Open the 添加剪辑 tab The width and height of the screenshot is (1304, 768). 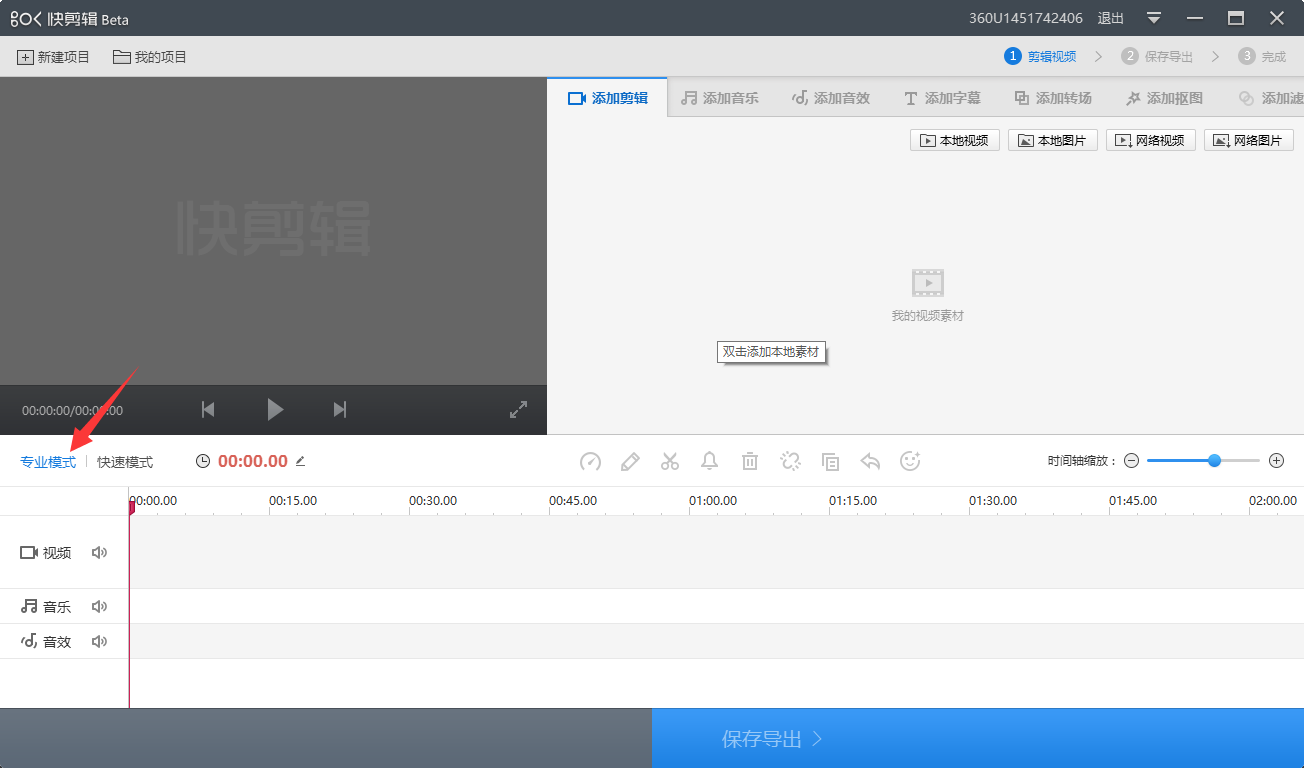coord(608,98)
